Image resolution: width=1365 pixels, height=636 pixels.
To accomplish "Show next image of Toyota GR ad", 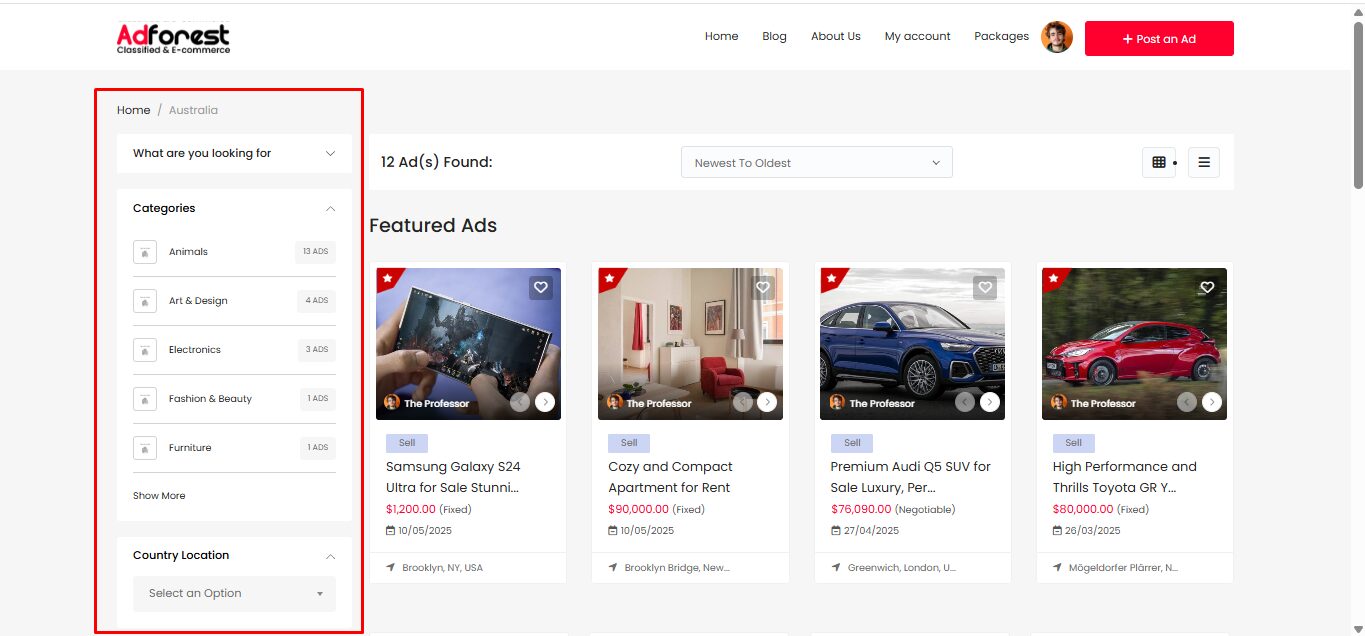I will pos(1211,402).
